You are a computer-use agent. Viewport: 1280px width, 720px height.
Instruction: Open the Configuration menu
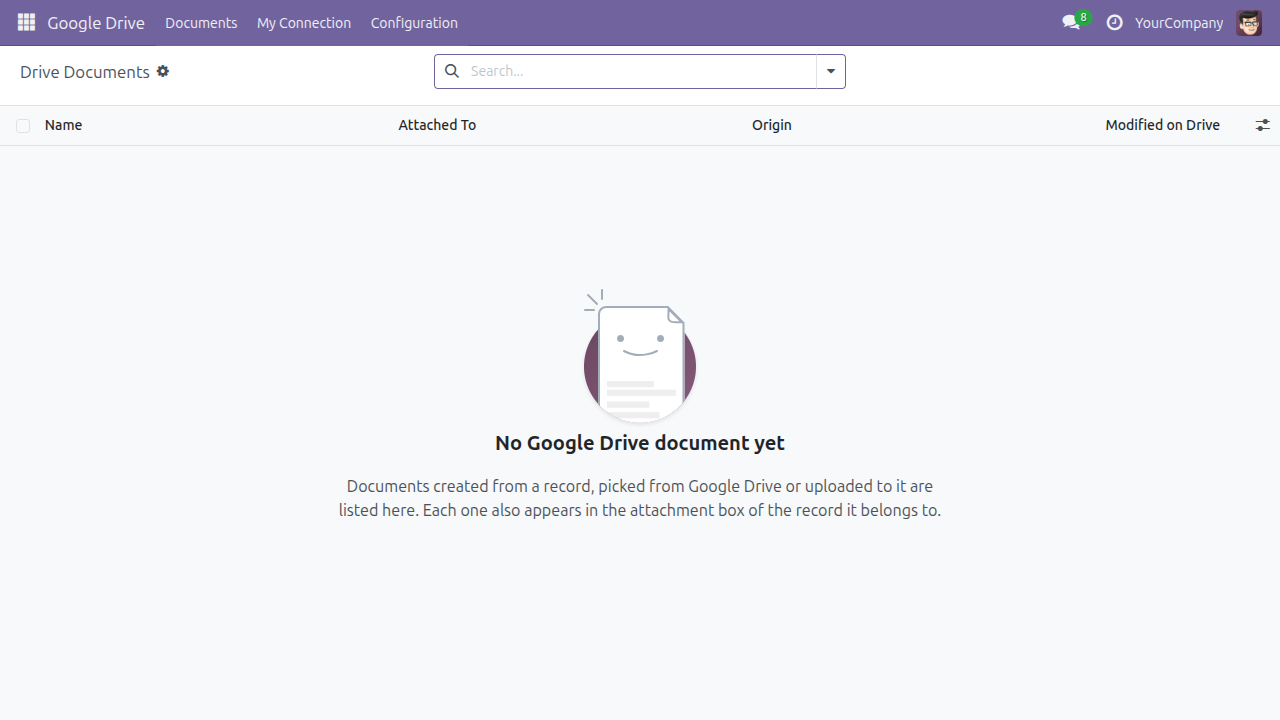click(x=414, y=22)
